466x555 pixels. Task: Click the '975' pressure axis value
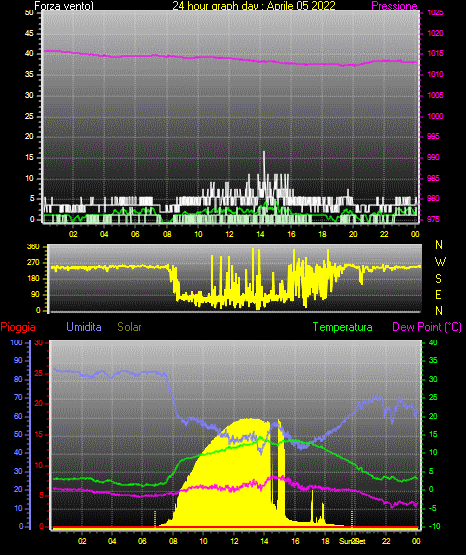pyautogui.click(x=433, y=219)
